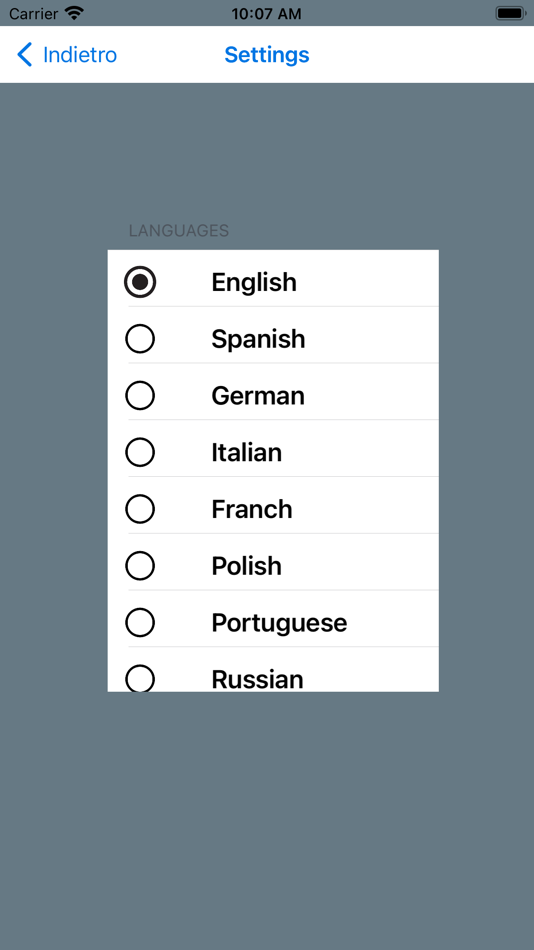
Task: Tap the Portuguese language row text
Action: click(279, 623)
